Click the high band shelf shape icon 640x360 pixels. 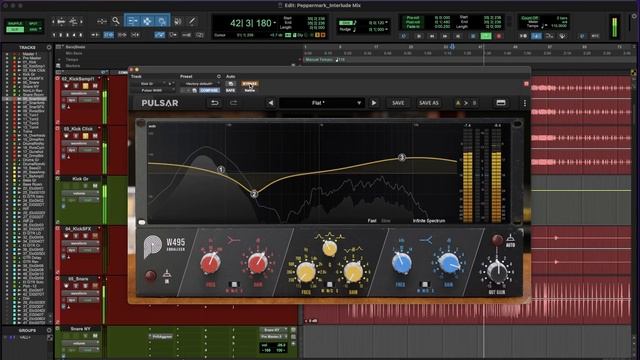click(x=426, y=240)
